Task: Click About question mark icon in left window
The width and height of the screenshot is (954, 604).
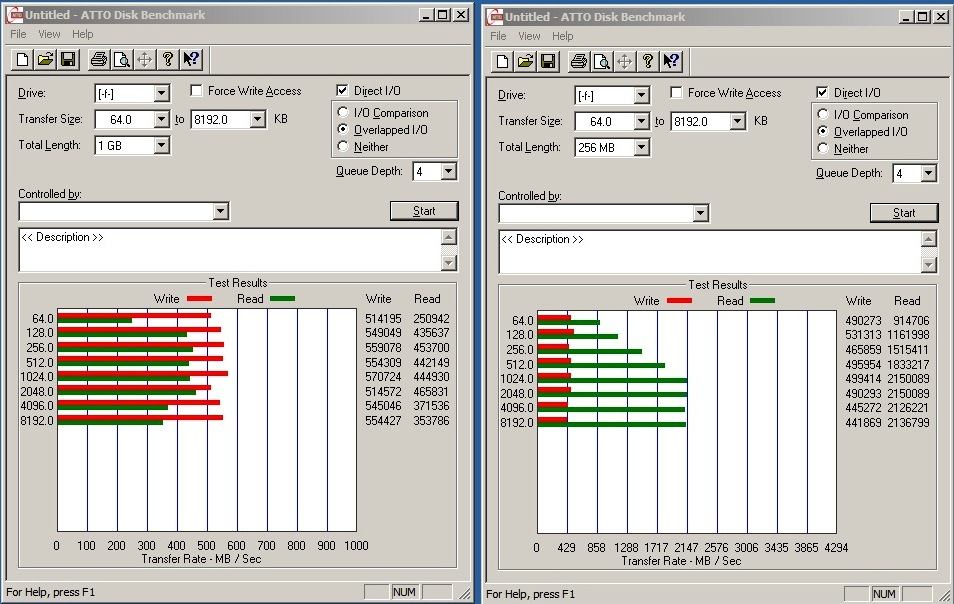Action: (x=168, y=59)
